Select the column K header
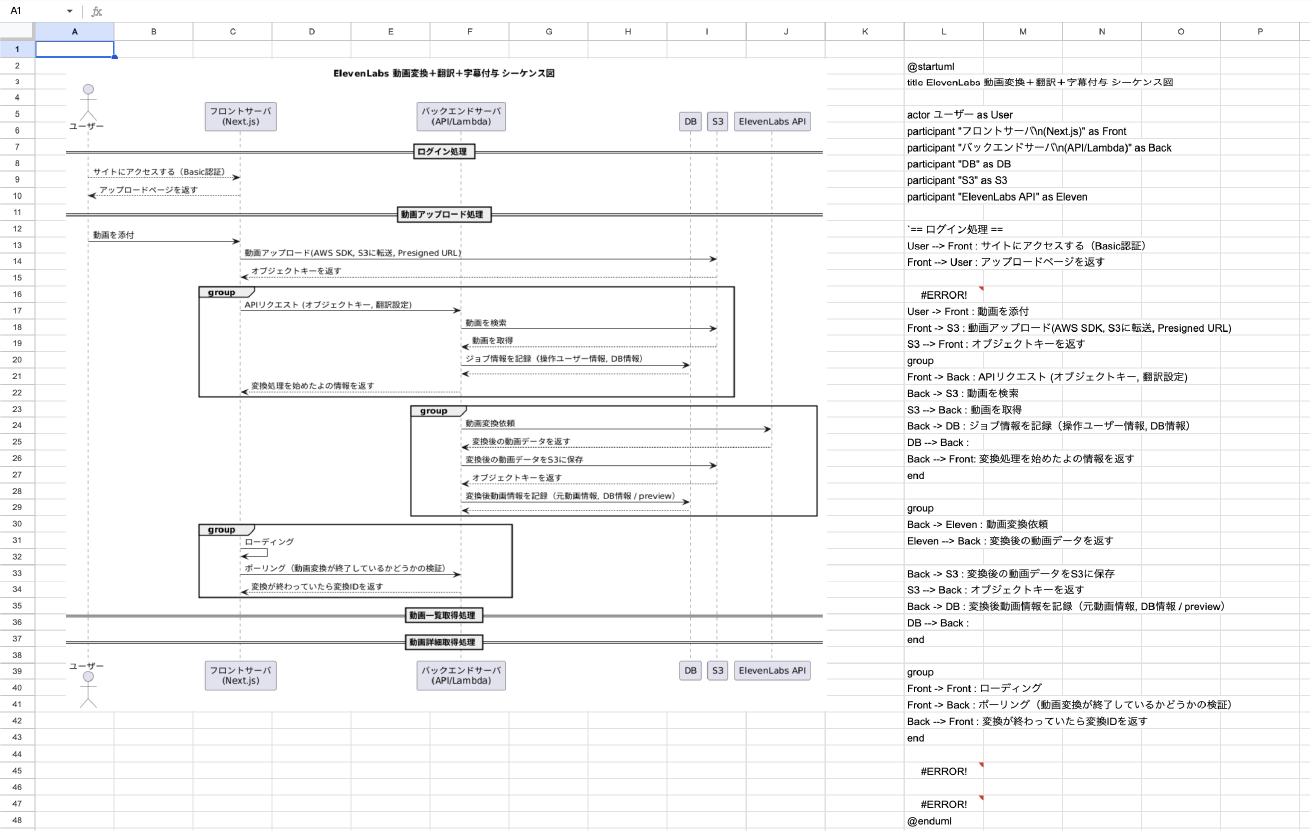The image size is (1311, 831). point(864,32)
